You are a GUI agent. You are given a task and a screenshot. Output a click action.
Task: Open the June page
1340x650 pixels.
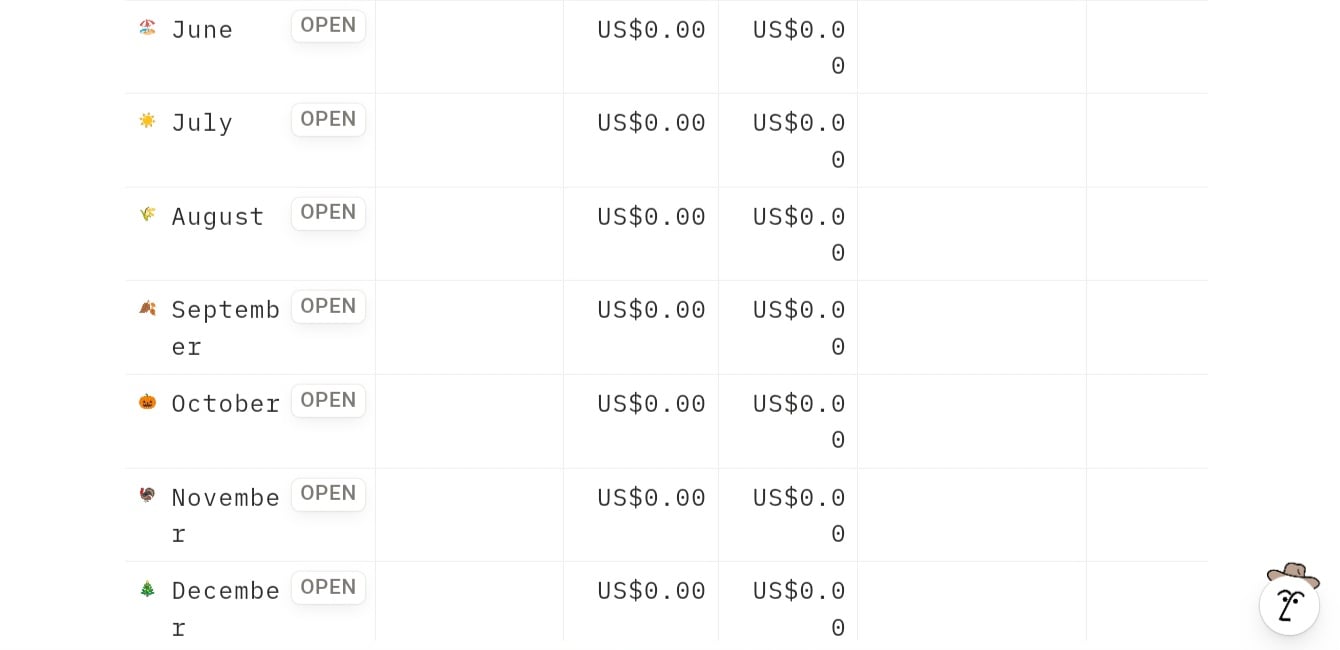tap(328, 26)
